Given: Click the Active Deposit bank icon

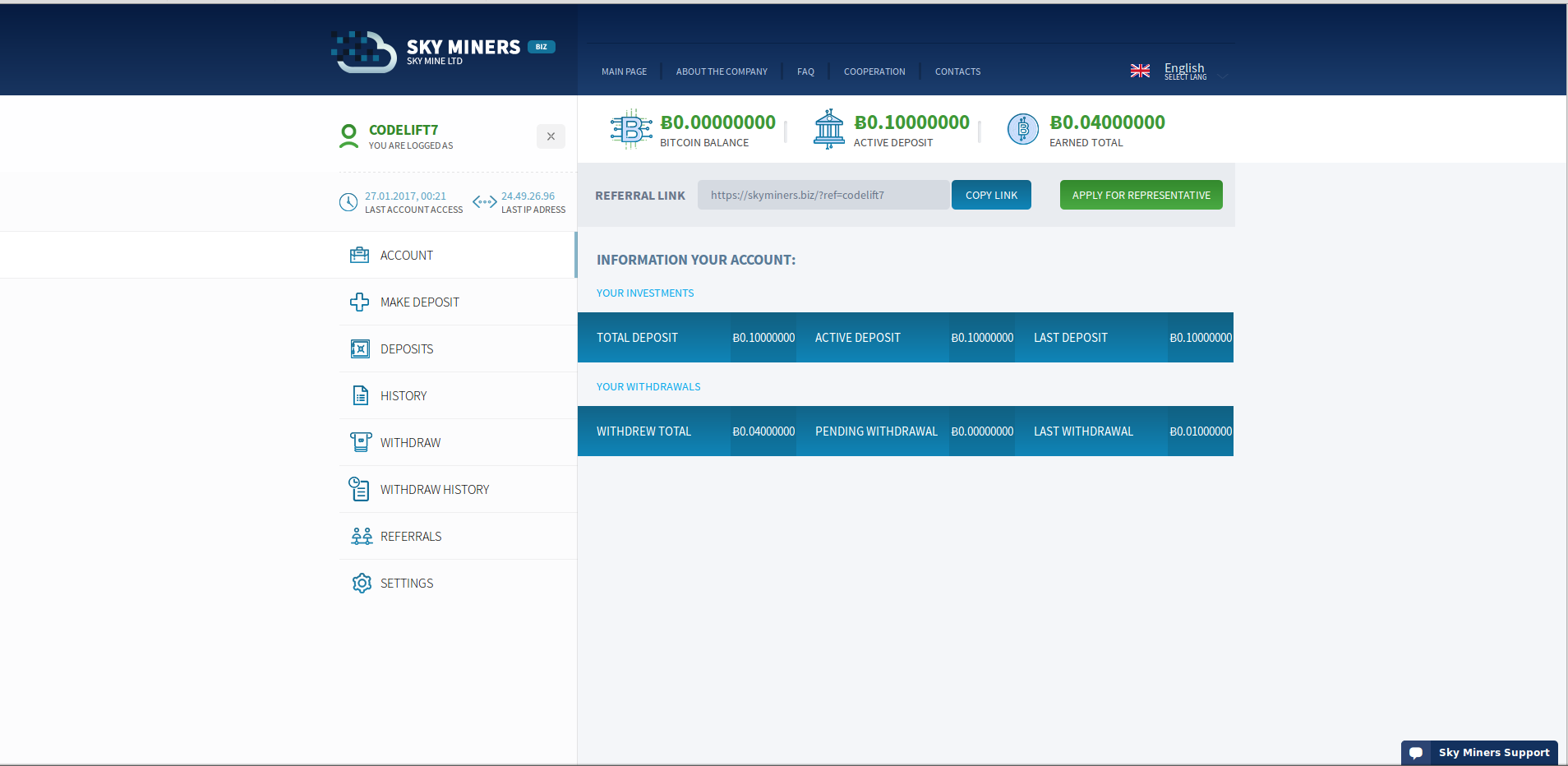Looking at the screenshot, I should pos(829,129).
